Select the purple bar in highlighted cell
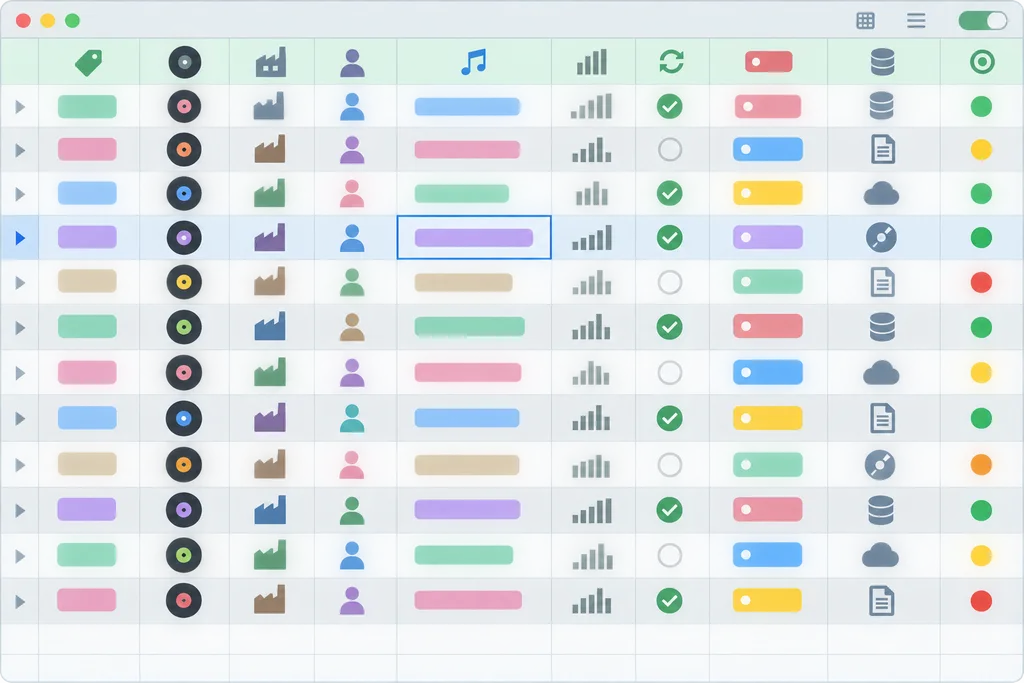Viewport: 1024px width, 683px height. 473,238
